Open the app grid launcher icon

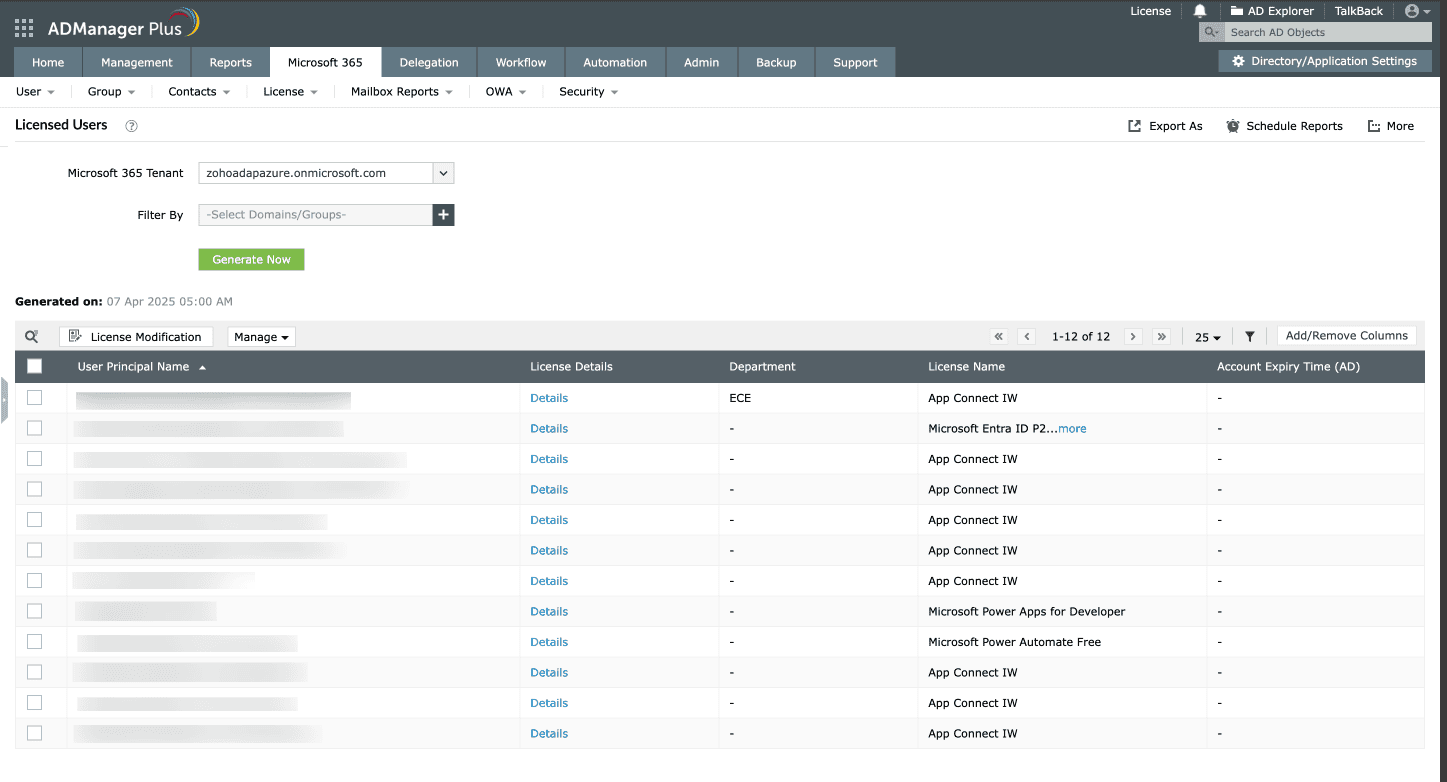(x=24, y=28)
